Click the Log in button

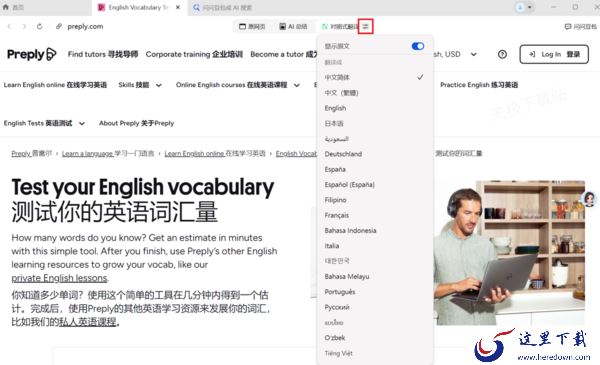point(554,54)
